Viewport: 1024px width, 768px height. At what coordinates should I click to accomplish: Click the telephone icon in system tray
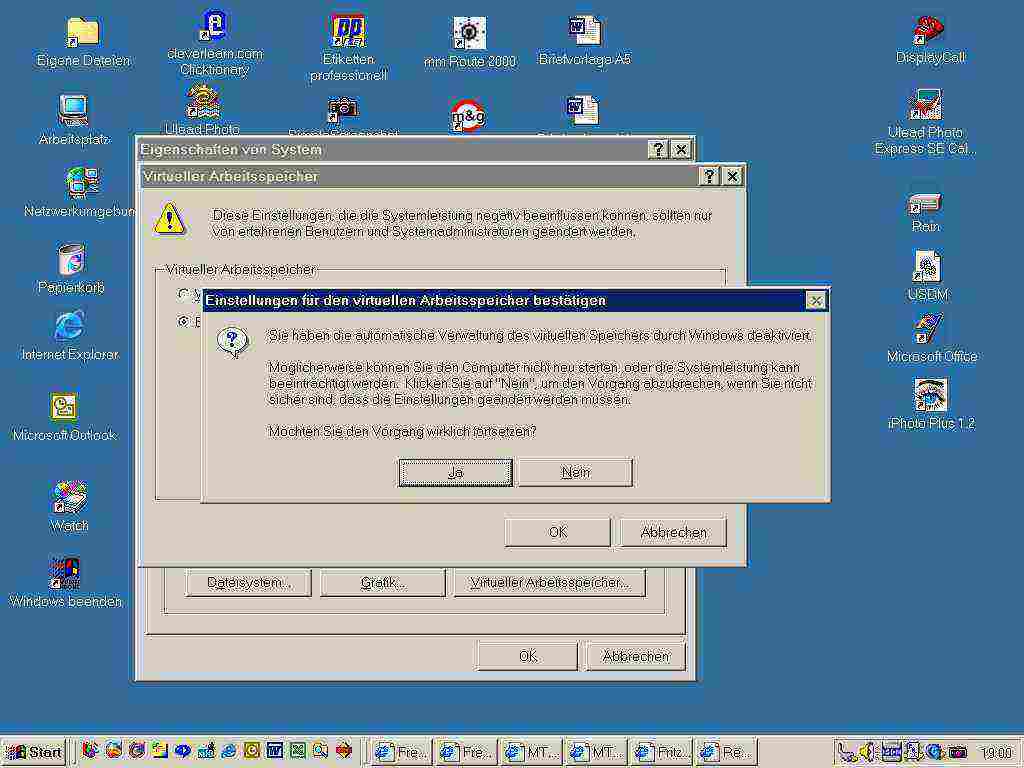[848, 752]
